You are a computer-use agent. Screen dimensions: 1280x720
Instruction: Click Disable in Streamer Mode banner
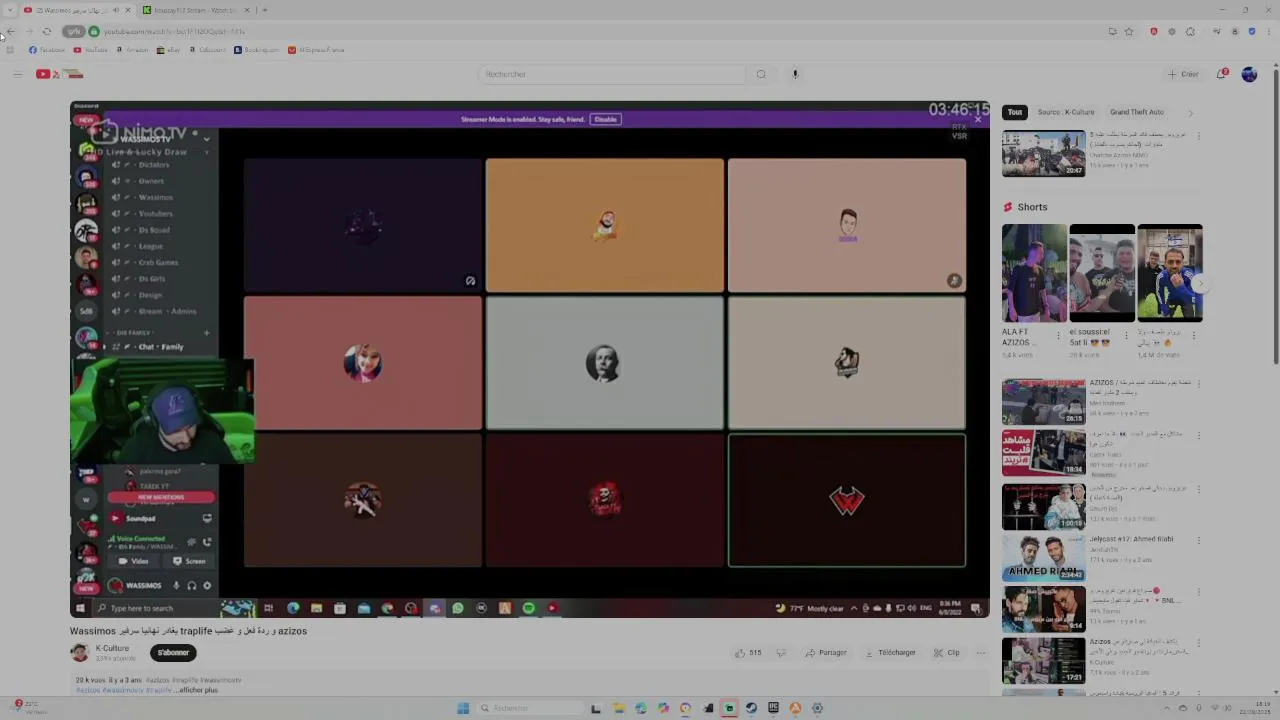pyautogui.click(x=605, y=119)
